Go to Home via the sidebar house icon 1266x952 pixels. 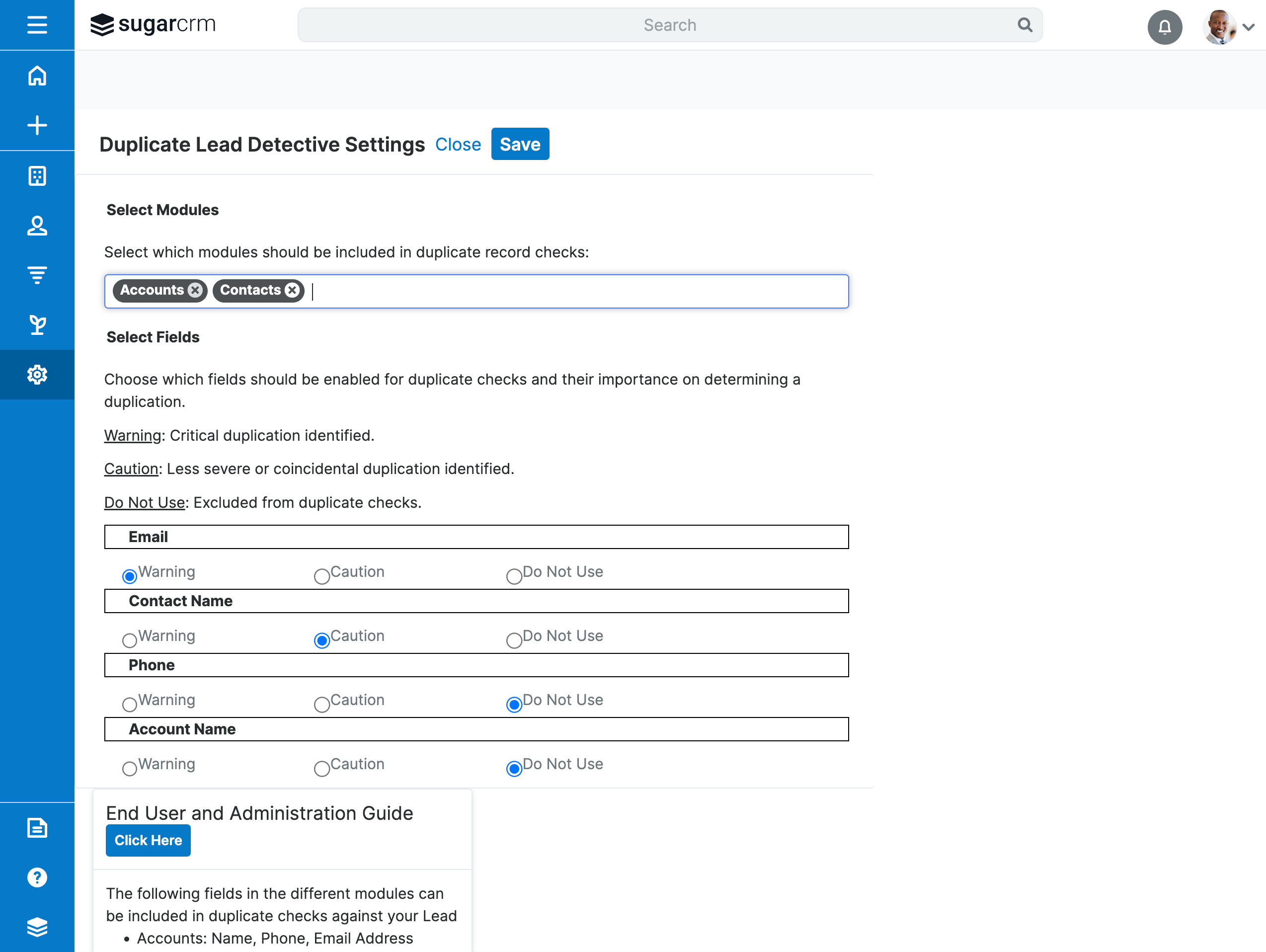coord(37,76)
